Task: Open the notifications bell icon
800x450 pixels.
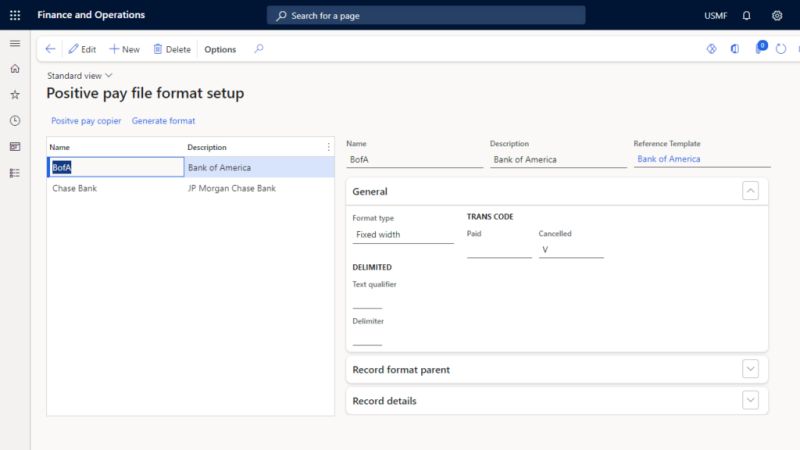Action: tap(746, 15)
